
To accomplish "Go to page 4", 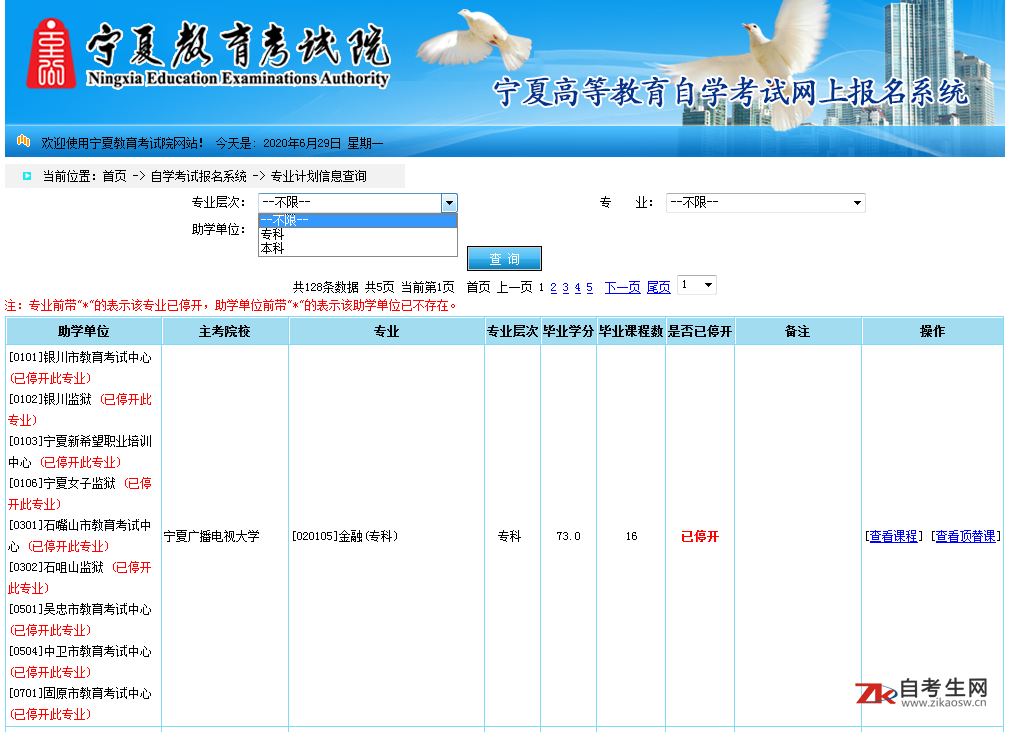I will click(x=578, y=288).
